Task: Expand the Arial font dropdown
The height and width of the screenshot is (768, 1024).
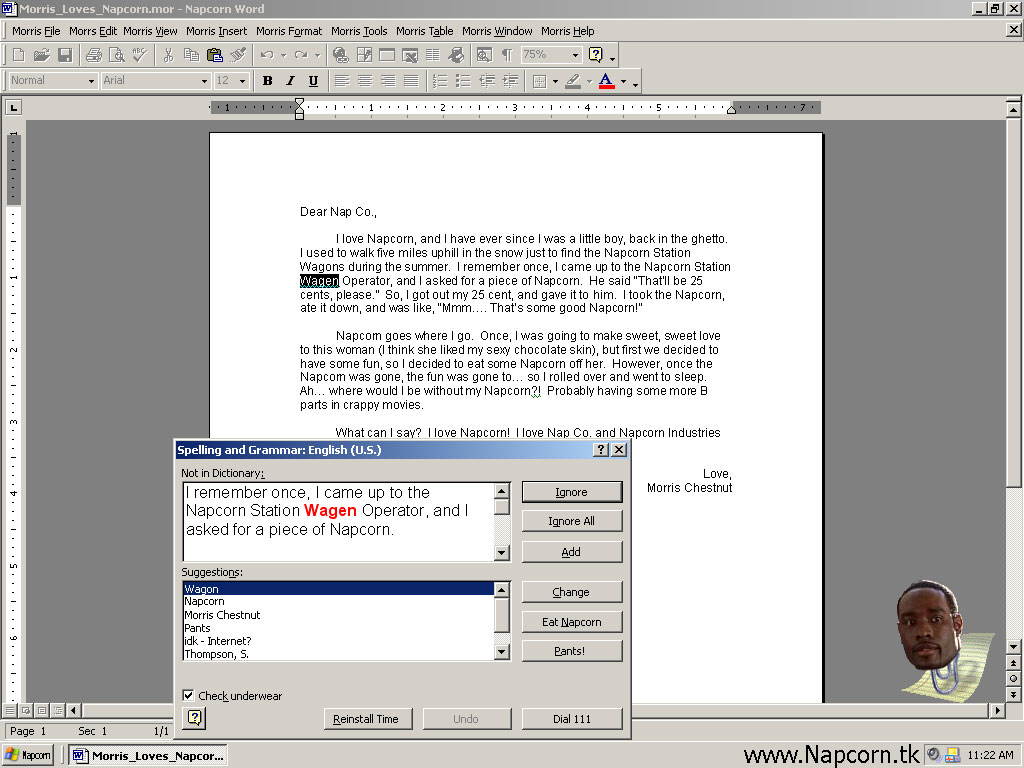Action: pos(204,81)
